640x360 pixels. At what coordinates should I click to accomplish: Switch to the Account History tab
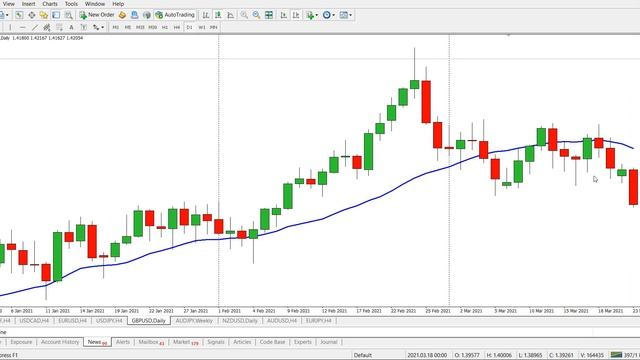[x=60, y=342]
